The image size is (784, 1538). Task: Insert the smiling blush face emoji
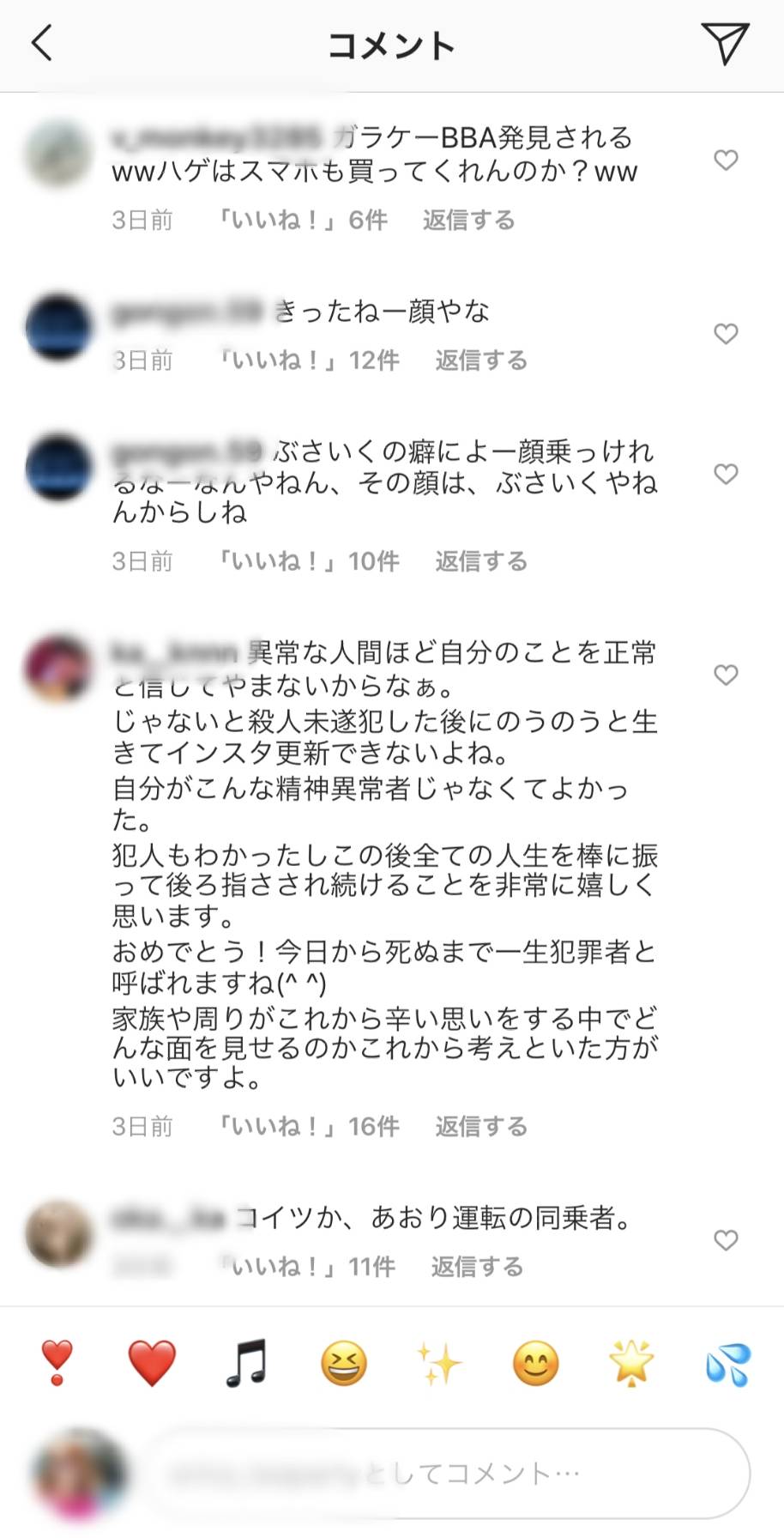[x=536, y=1363]
